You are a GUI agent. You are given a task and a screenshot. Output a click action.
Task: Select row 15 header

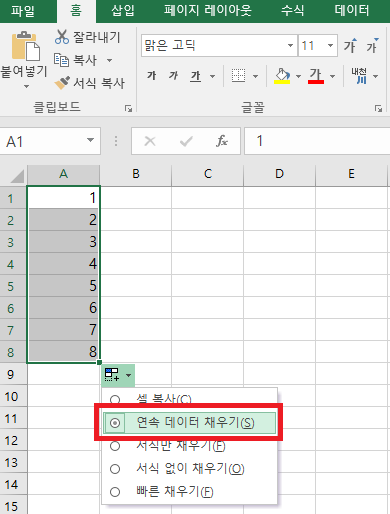click(x=13, y=506)
